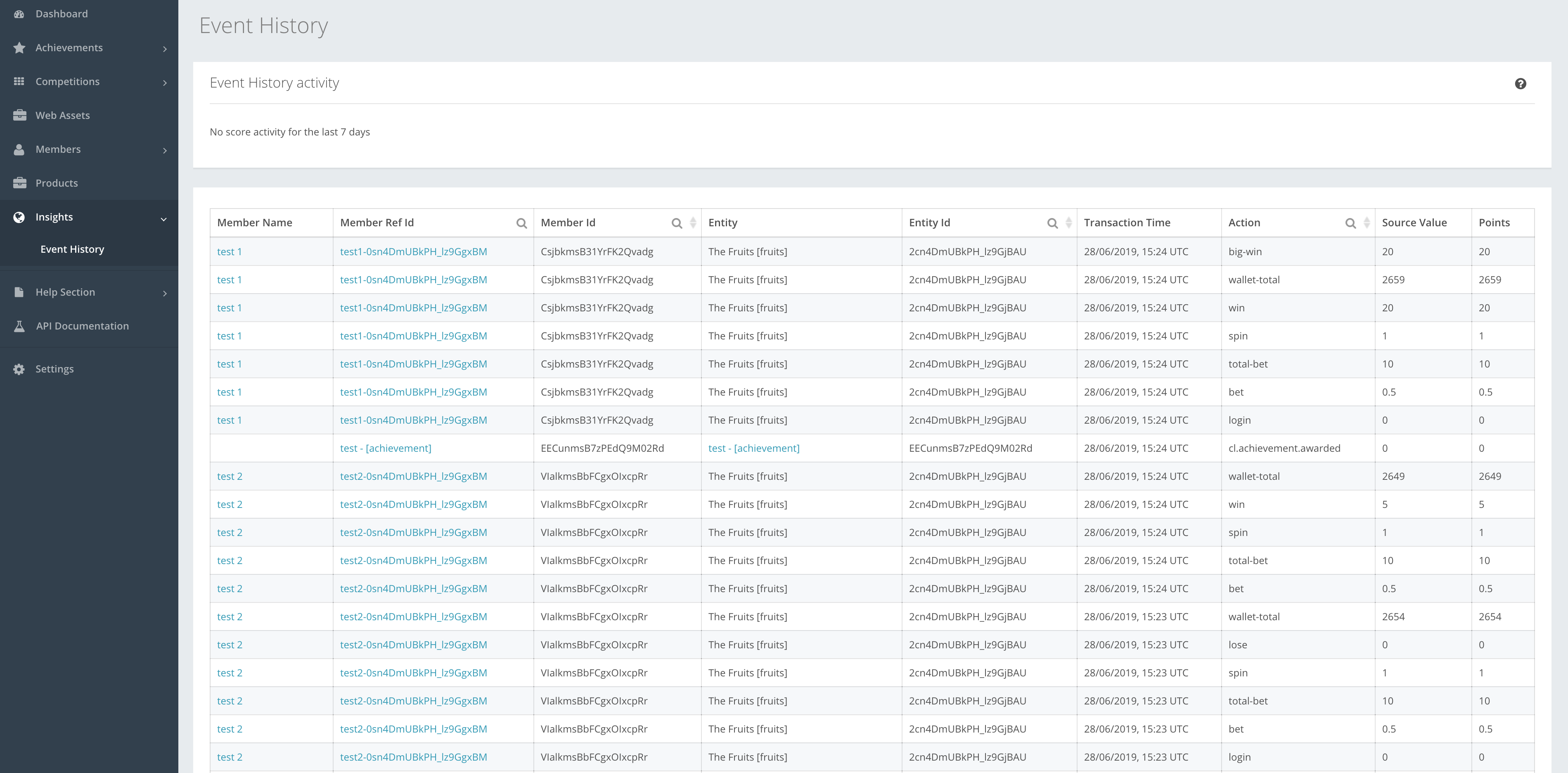Open Web Assets in sidebar

pyautogui.click(x=62, y=116)
